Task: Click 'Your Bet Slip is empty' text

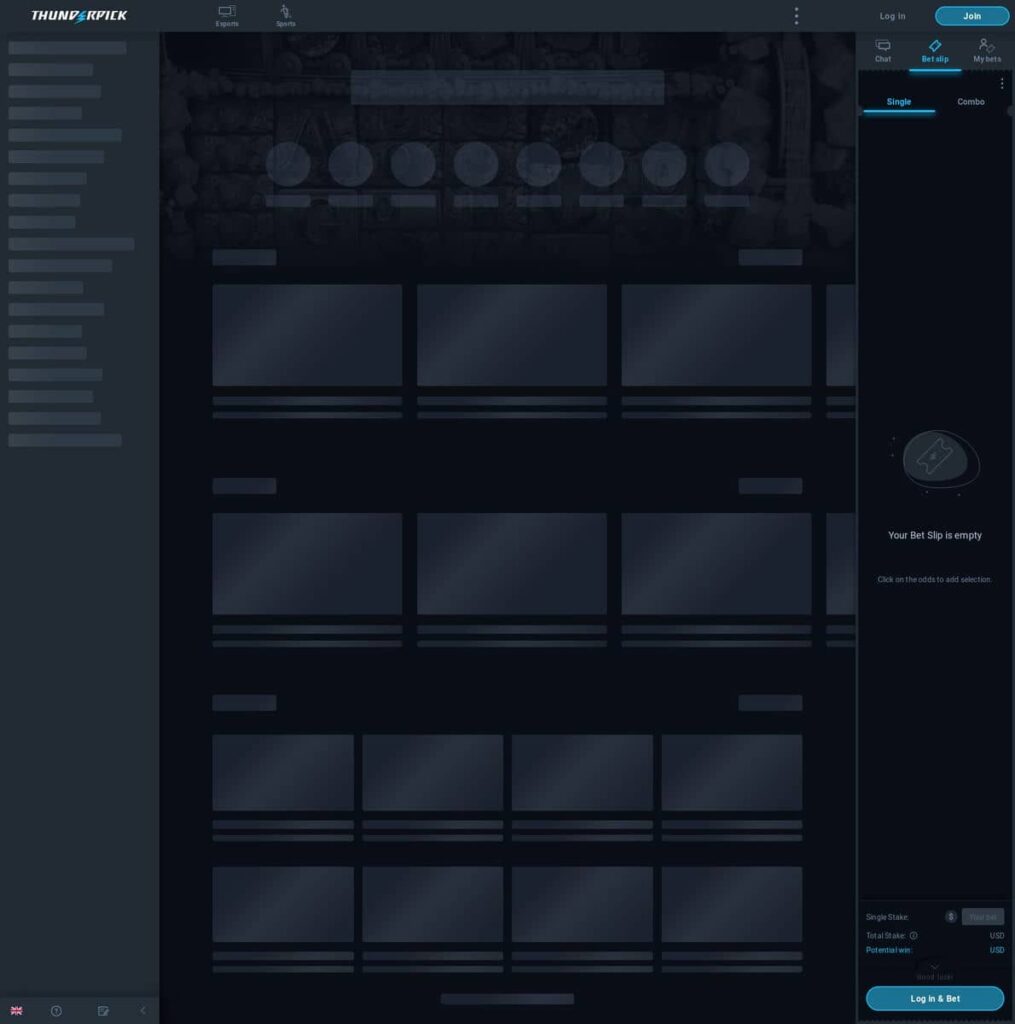Action: (x=935, y=536)
